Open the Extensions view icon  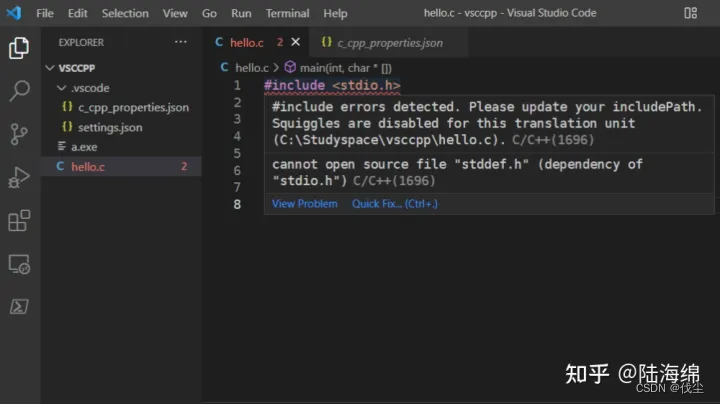[19, 221]
